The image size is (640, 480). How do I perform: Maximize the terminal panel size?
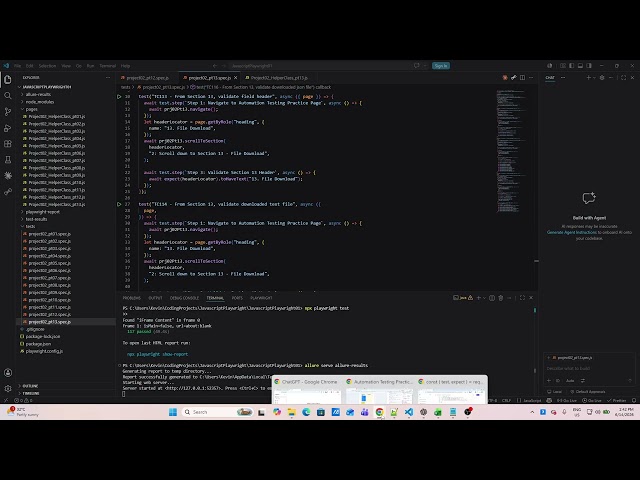[x=522, y=298]
